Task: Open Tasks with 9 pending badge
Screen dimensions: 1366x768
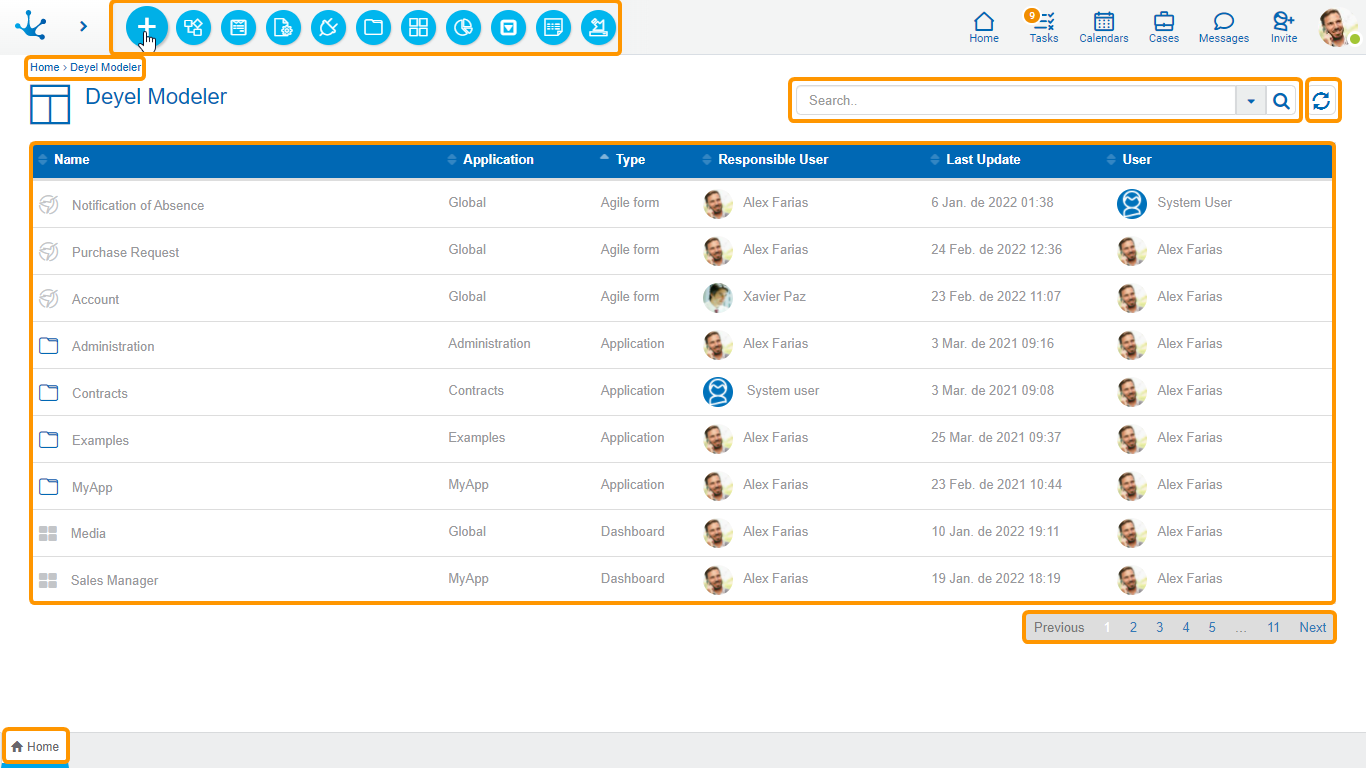Action: tap(1044, 27)
